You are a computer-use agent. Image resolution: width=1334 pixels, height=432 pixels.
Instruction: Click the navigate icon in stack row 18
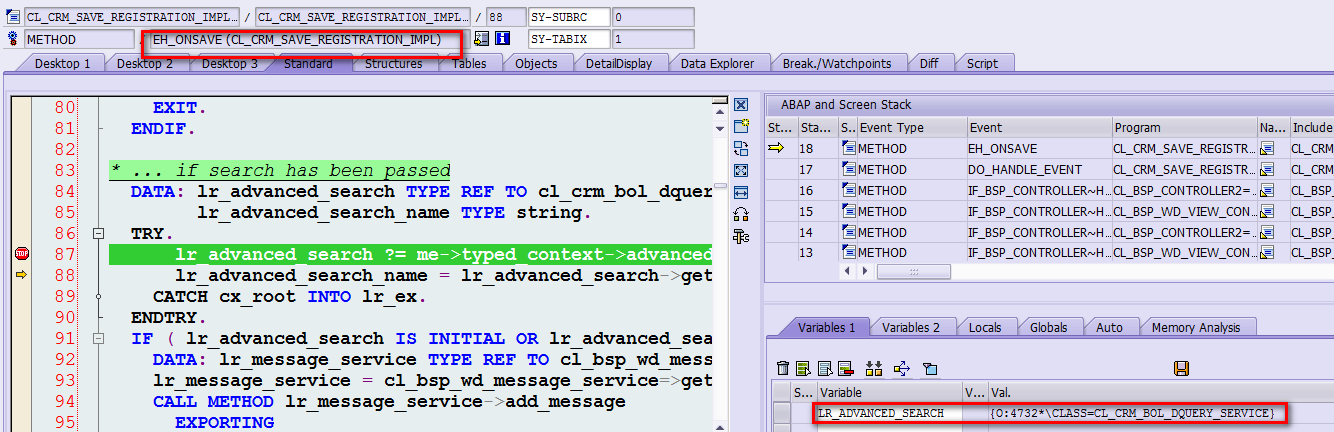tap(1267, 149)
